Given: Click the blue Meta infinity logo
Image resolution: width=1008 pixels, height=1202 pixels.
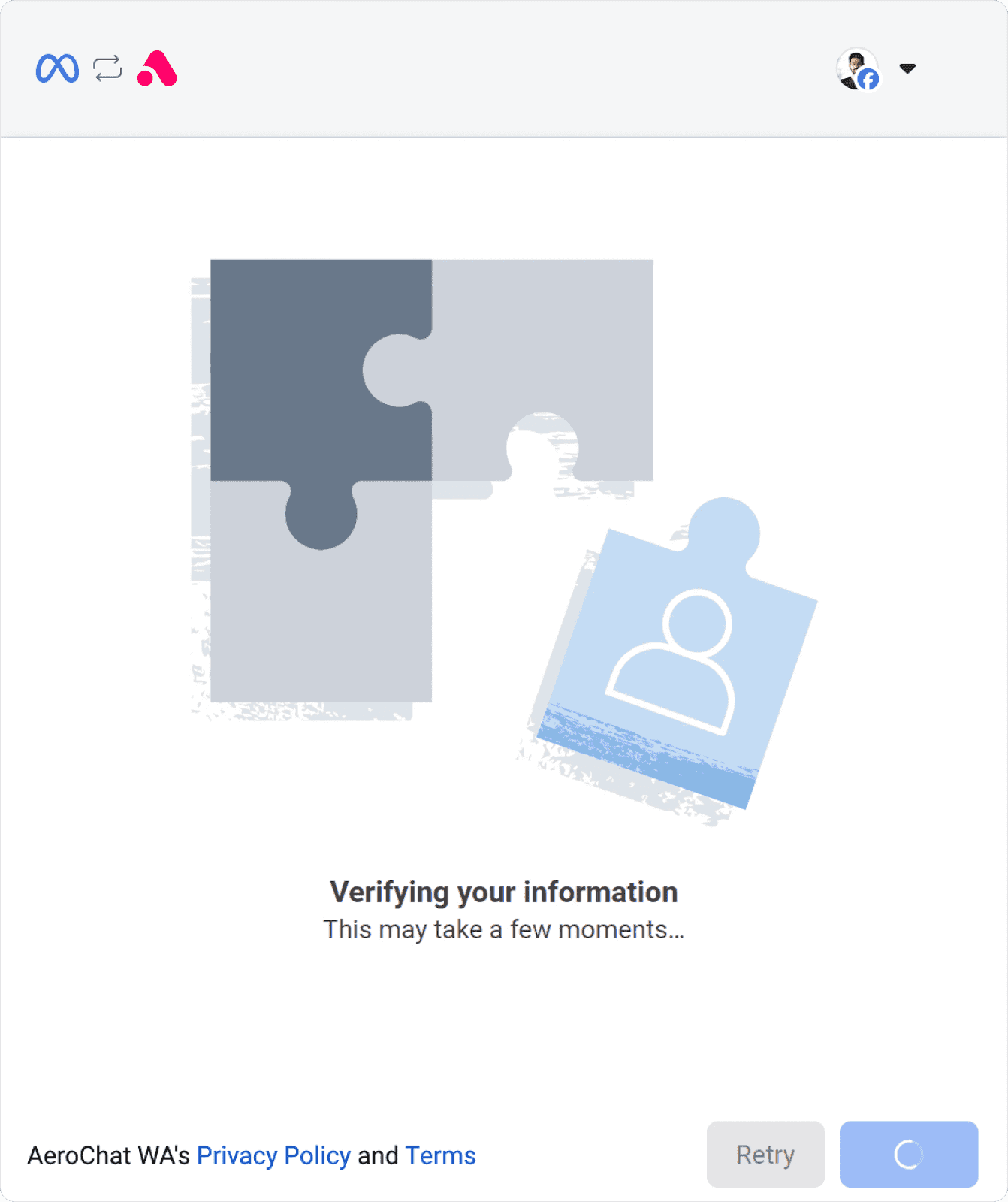Looking at the screenshot, I should click(57, 68).
